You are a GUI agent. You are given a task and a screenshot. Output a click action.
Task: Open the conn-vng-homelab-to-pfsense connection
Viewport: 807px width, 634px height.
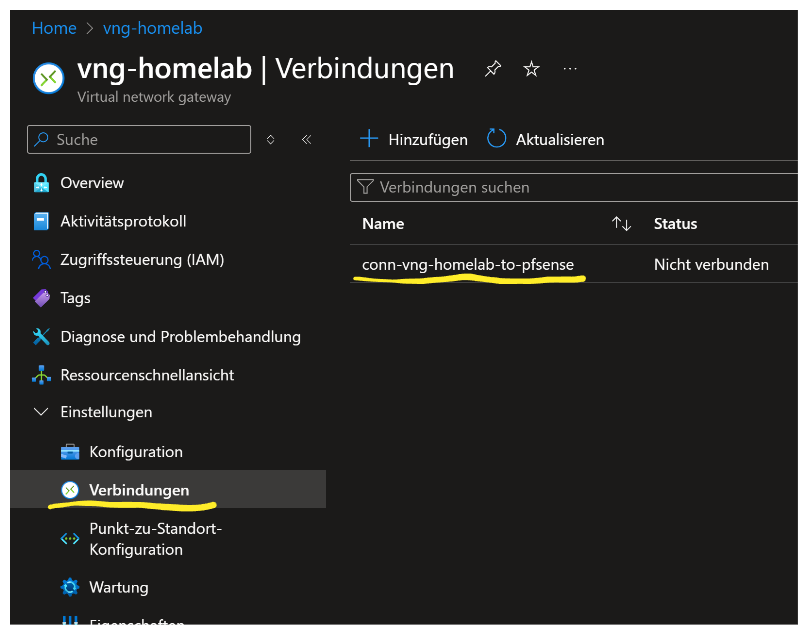click(468, 265)
